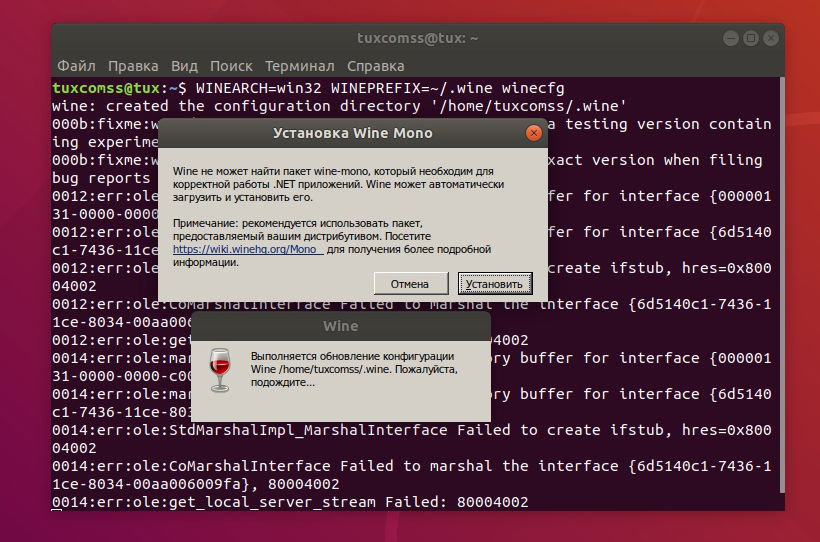Image resolution: width=820 pixels, height=542 pixels.
Task: Open the Справка menu
Action: click(x=375, y=66)
